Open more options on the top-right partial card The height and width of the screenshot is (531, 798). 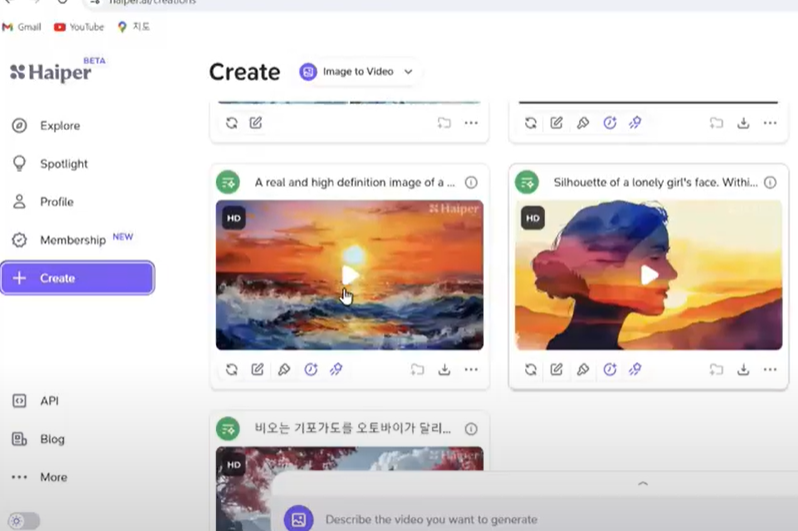771,123
